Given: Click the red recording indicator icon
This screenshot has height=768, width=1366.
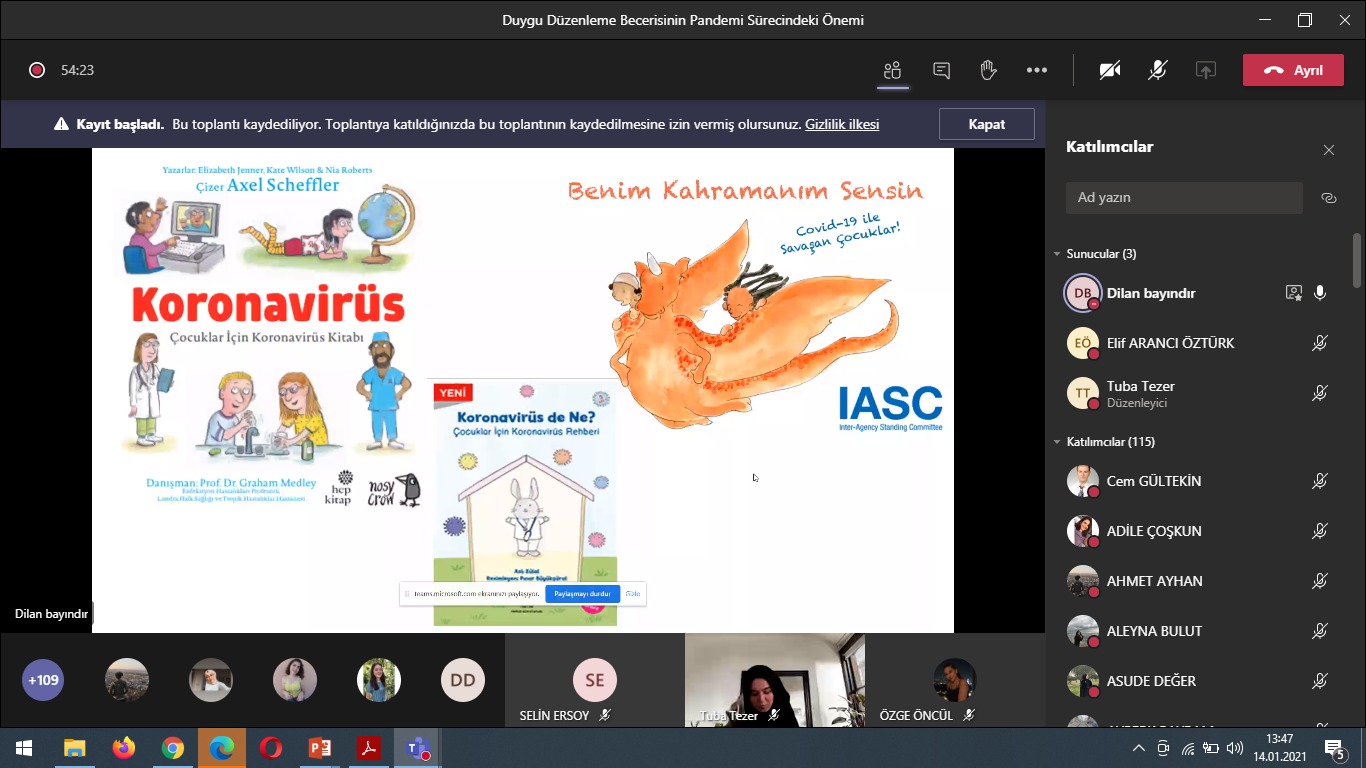Looking at the screenshot, I should point(37,70).
